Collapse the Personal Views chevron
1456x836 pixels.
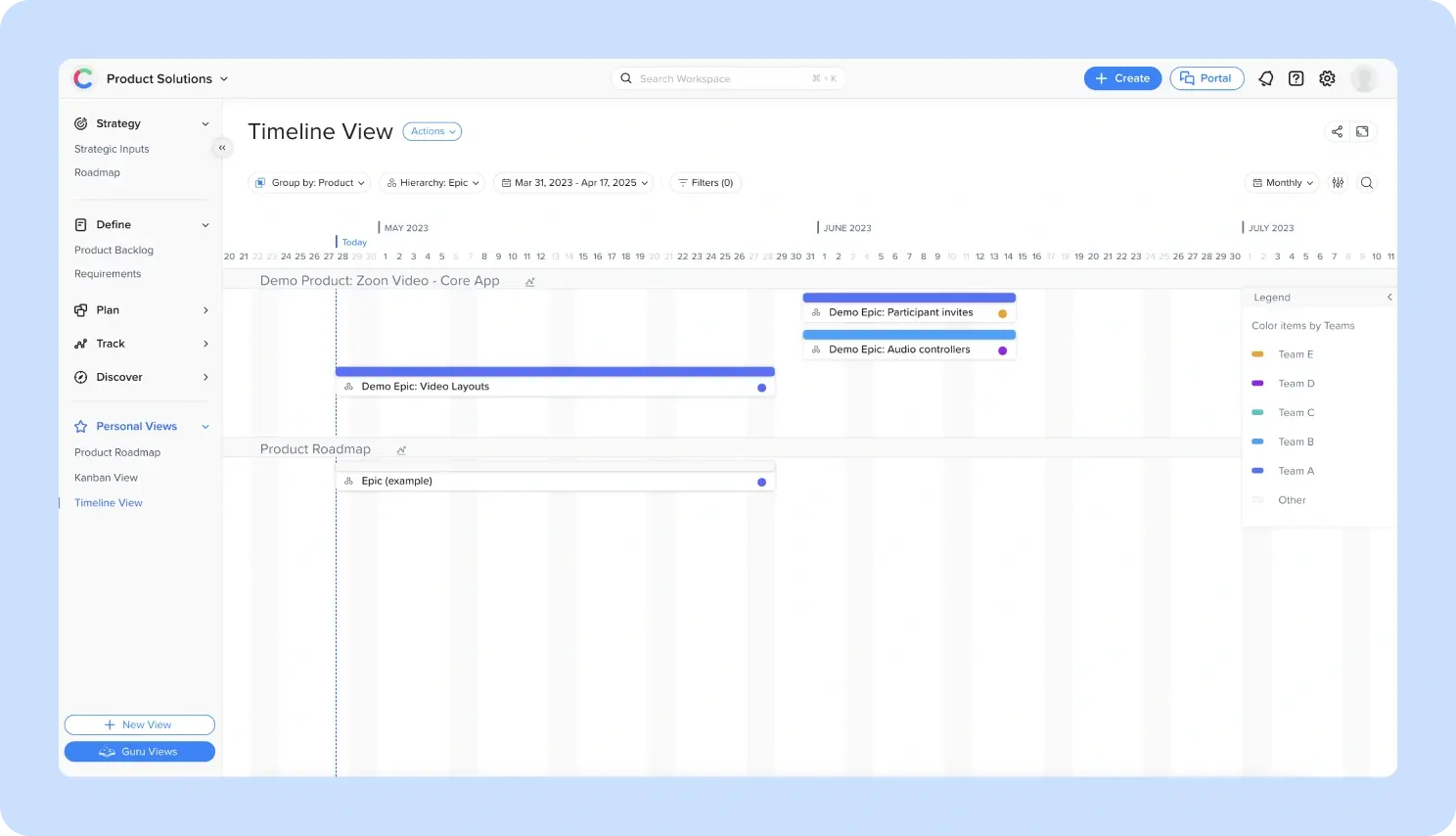pyautogui.click(x=205, y=427)
